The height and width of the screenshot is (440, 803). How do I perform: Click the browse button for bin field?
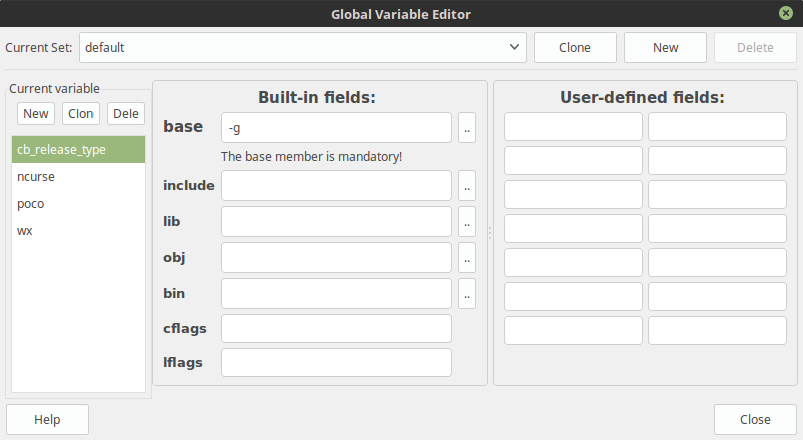coord(467,294)
